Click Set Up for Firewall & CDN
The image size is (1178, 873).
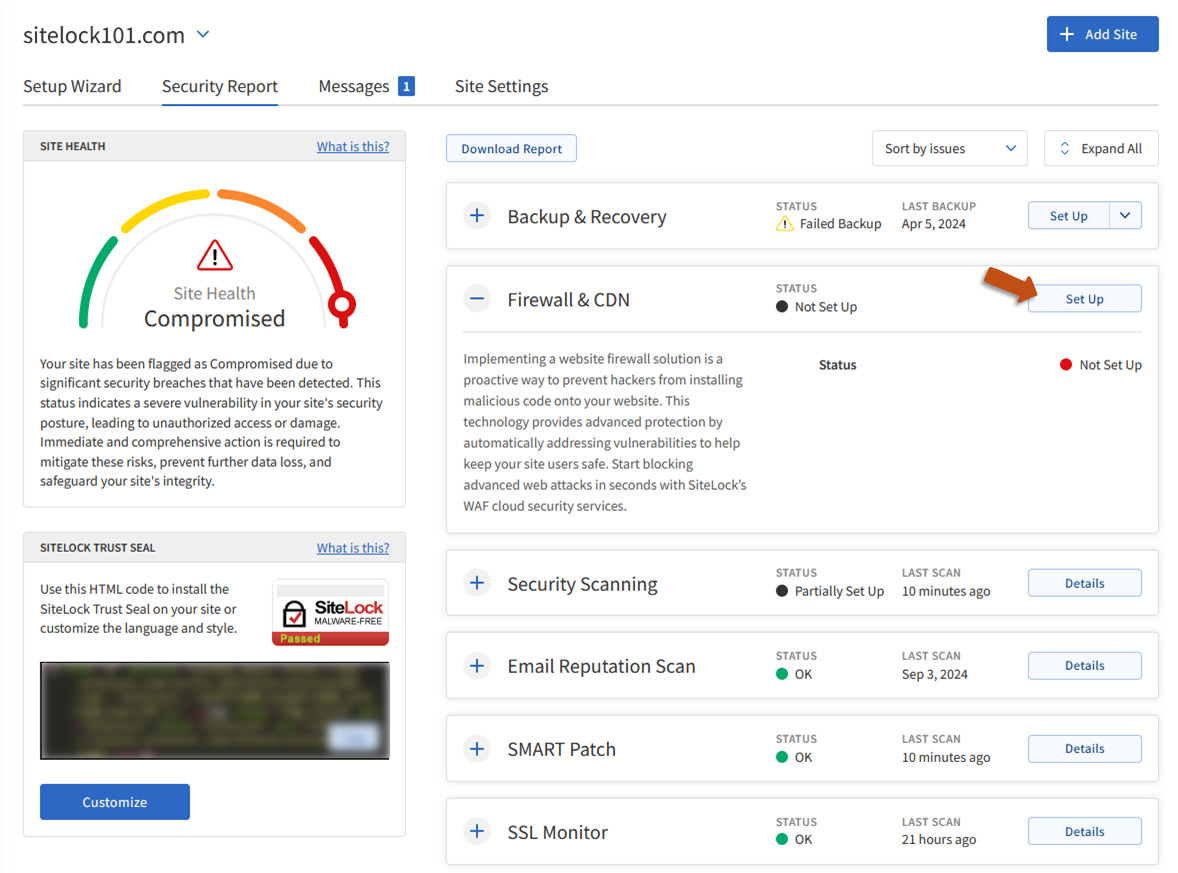tap(1084, 299)
